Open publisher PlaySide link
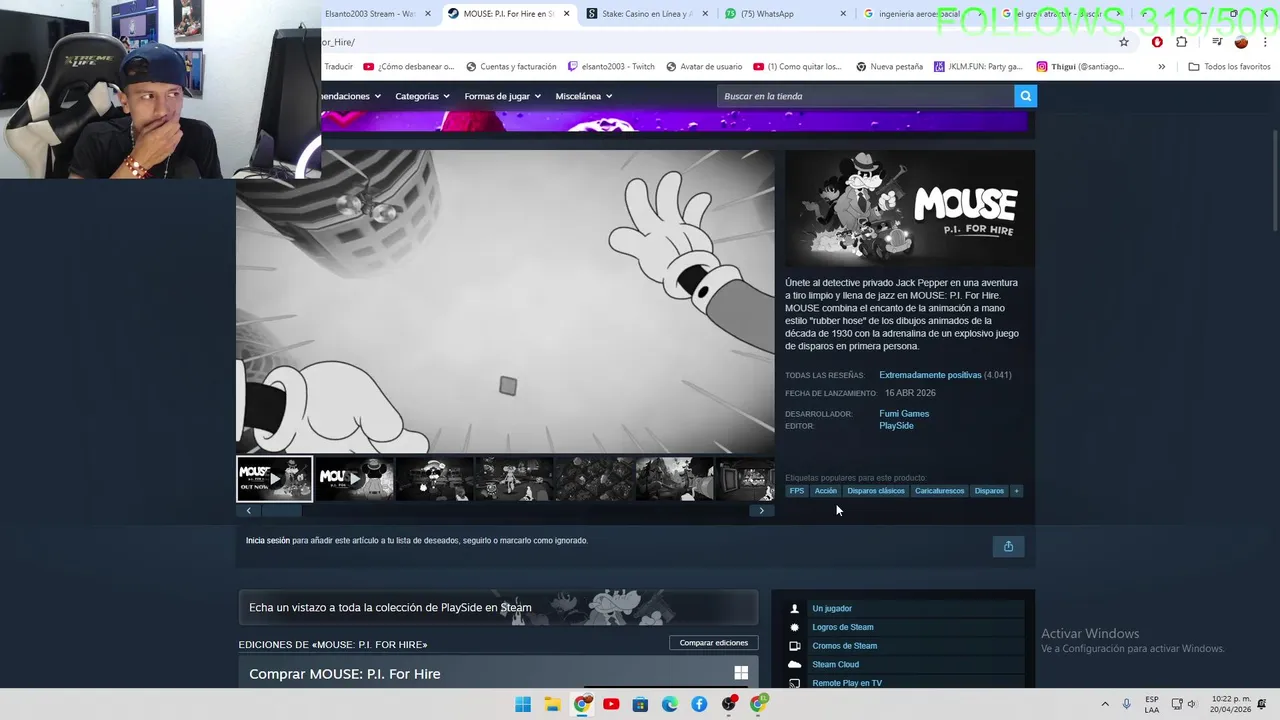This screenshot has width=1280, height=720. pos(896,426)
